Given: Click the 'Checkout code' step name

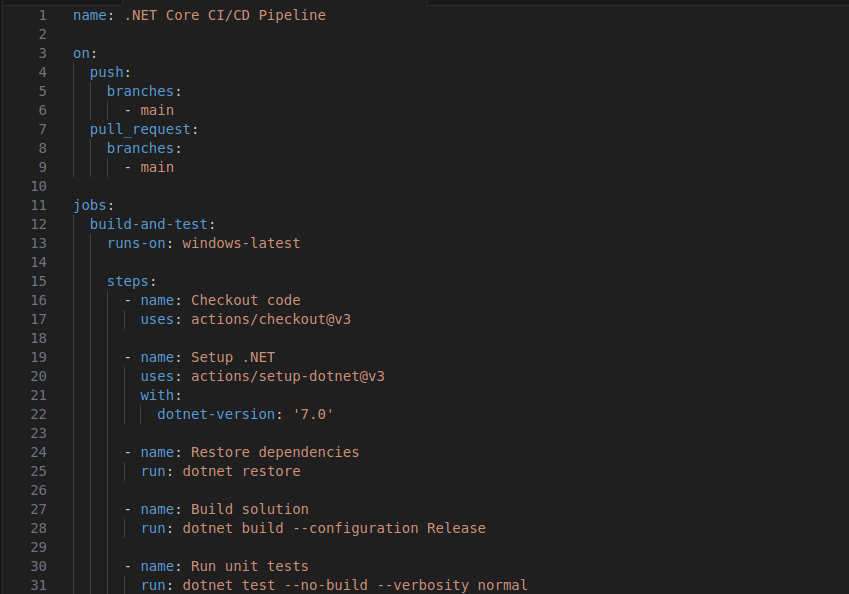Looking at the screenshot, I should 245,300.
